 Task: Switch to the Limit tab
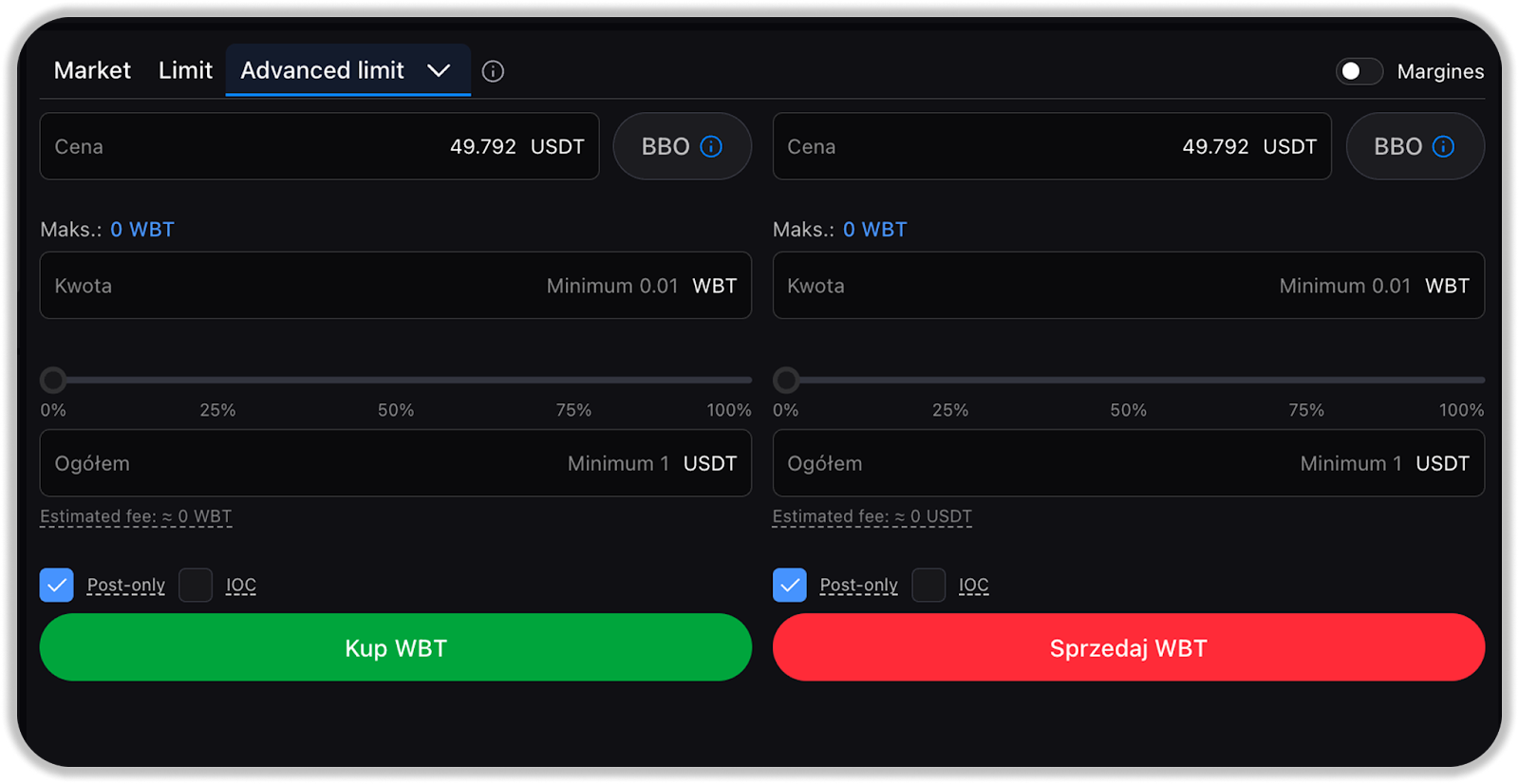tap(185, 71)
